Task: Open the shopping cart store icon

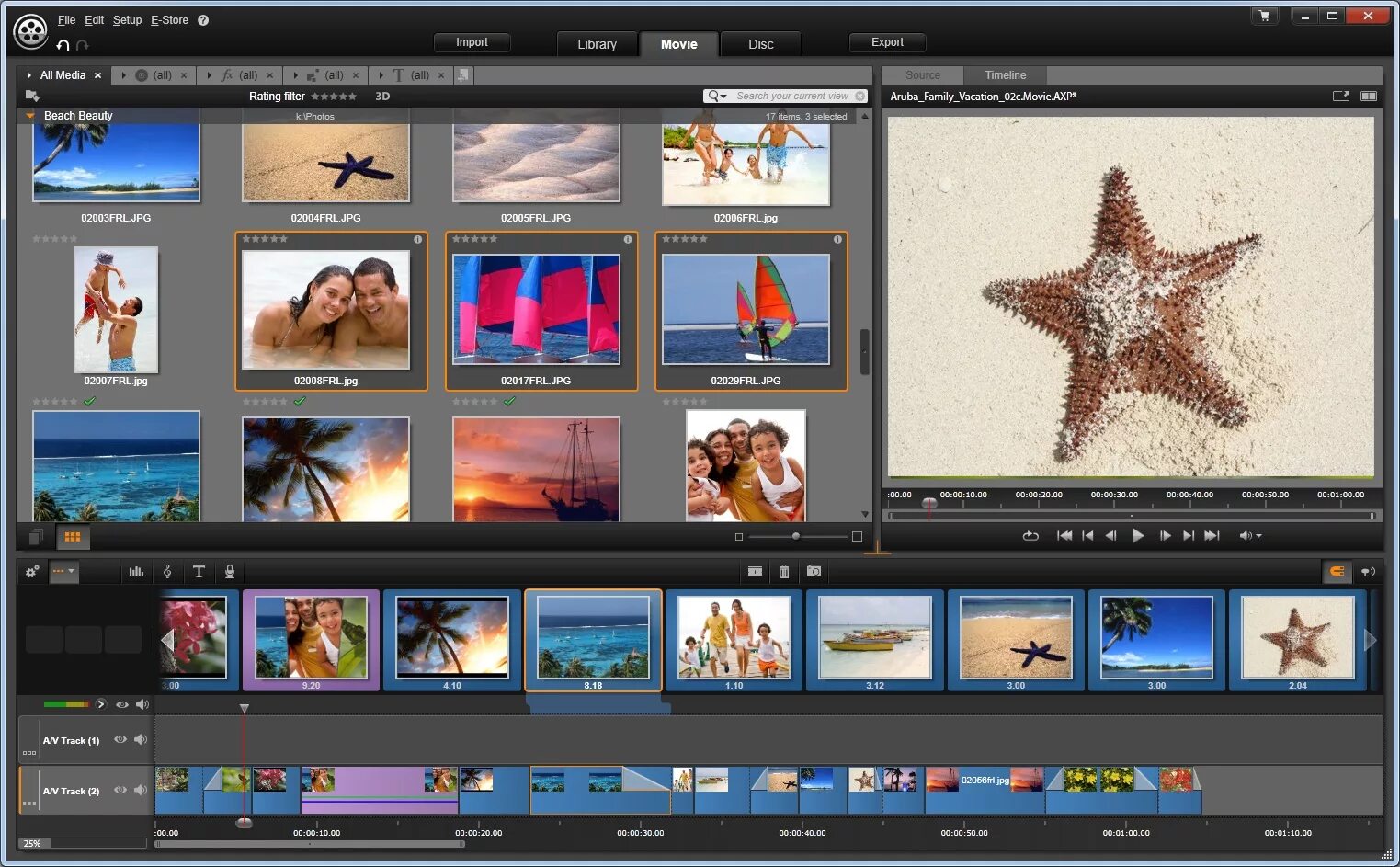Action: [x=1264, y=16]
